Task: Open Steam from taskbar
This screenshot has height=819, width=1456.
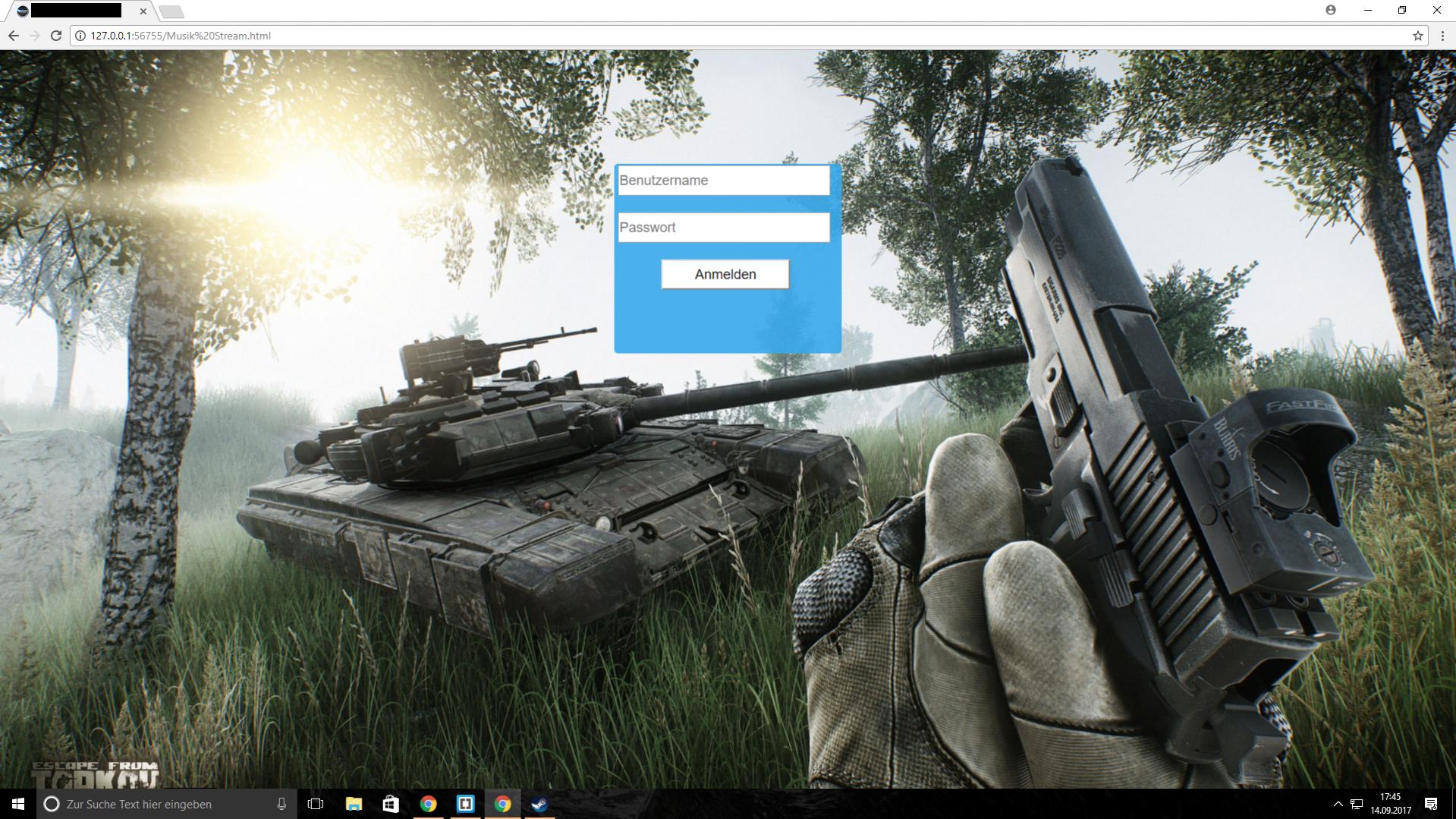Action: (x=539, y=804)
